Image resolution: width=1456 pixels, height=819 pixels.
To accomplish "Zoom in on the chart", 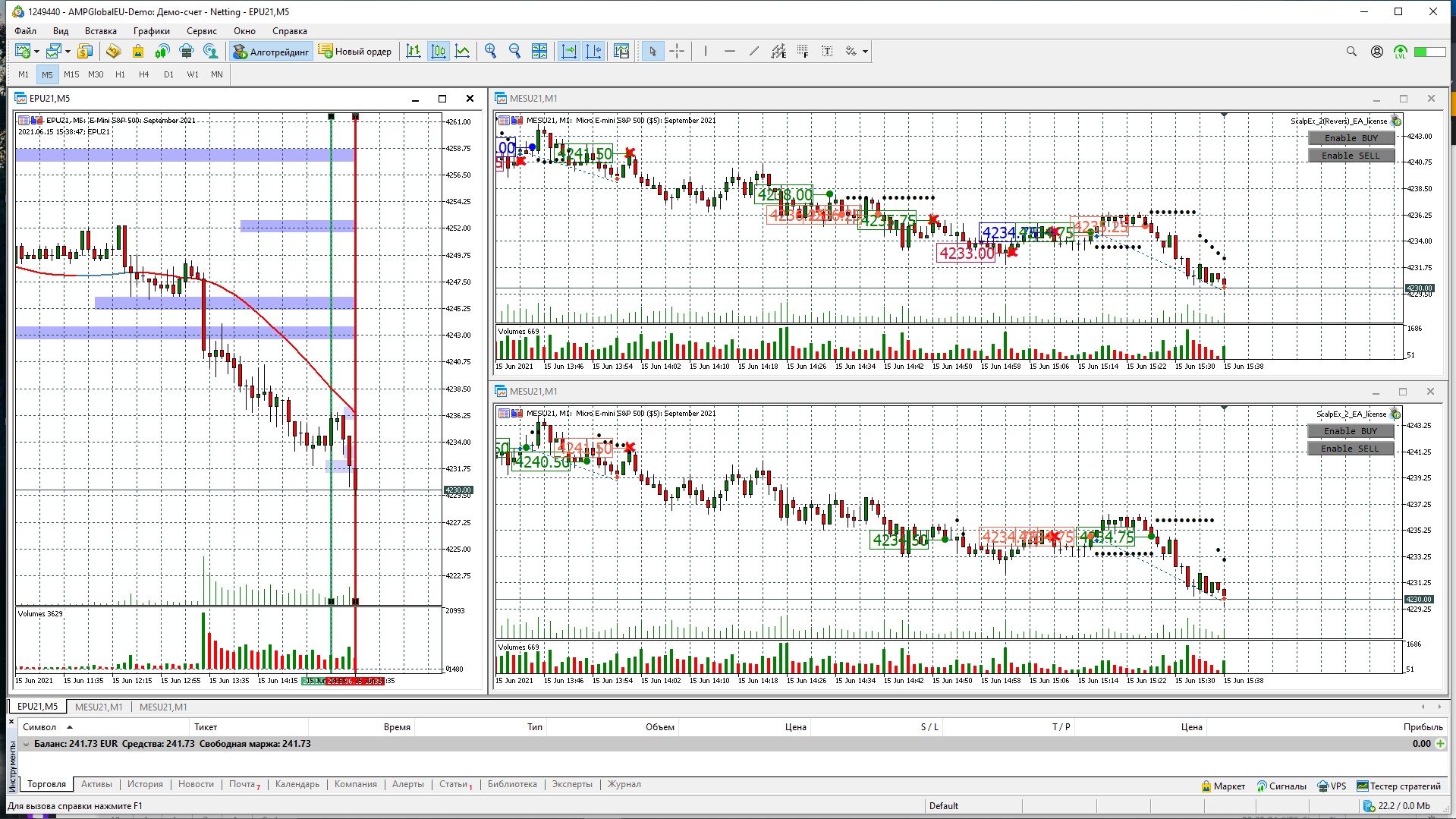I will [x=491, y=52].
